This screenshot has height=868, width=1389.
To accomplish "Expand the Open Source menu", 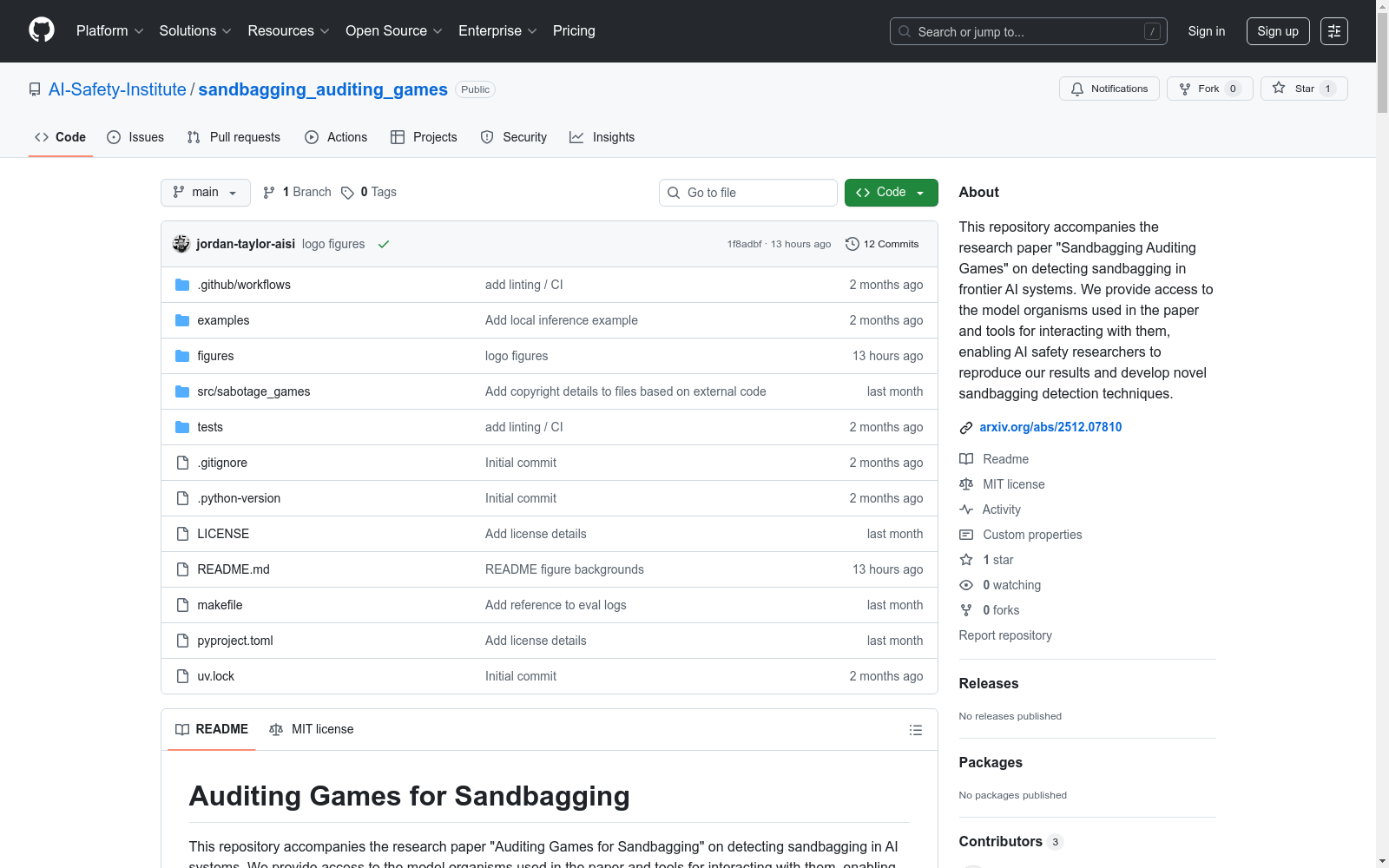I will [x=394, y=31].
